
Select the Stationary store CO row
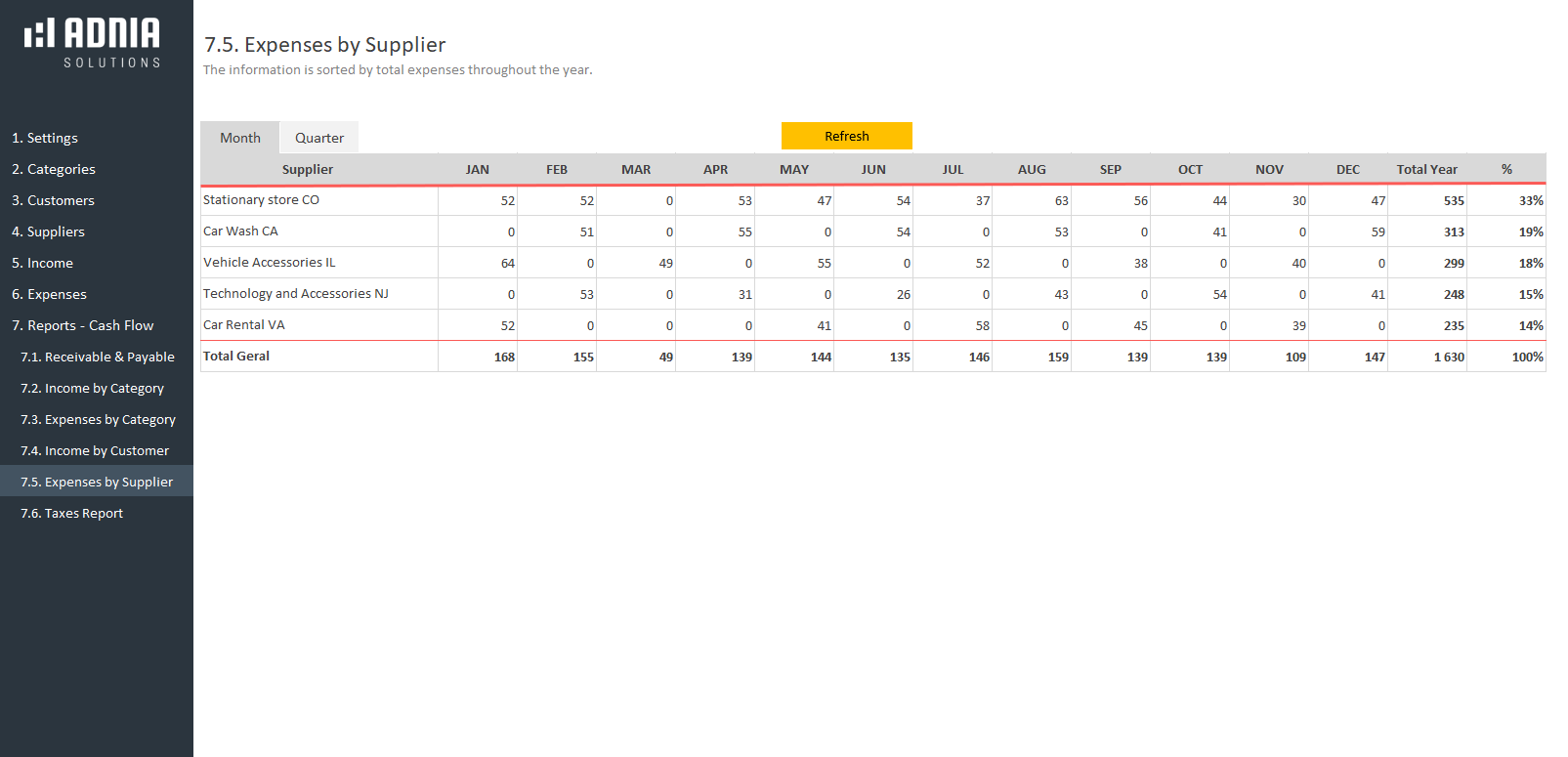point(261,200)
